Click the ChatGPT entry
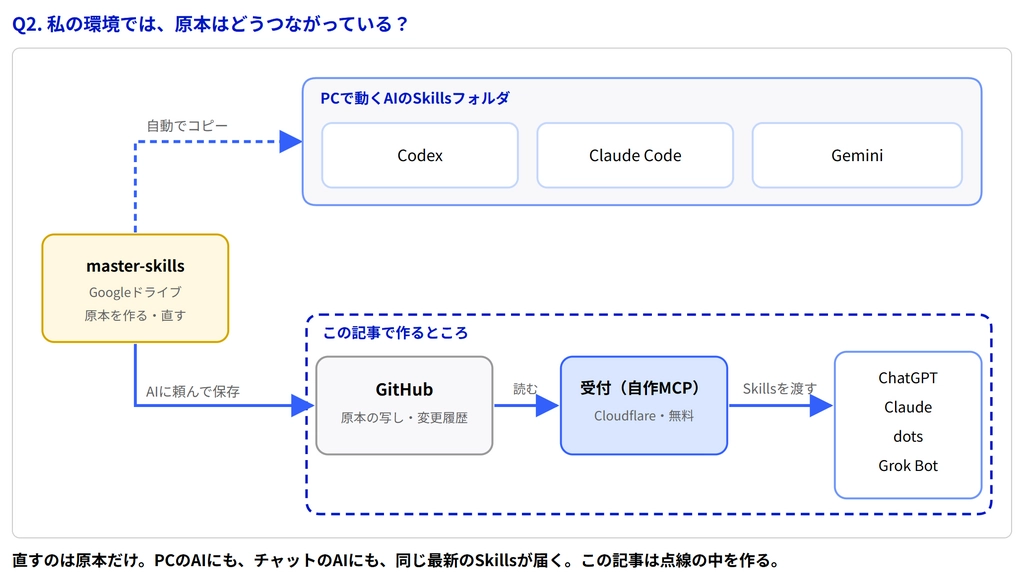This screenshot has width=1024, height=582. (908, 378)
